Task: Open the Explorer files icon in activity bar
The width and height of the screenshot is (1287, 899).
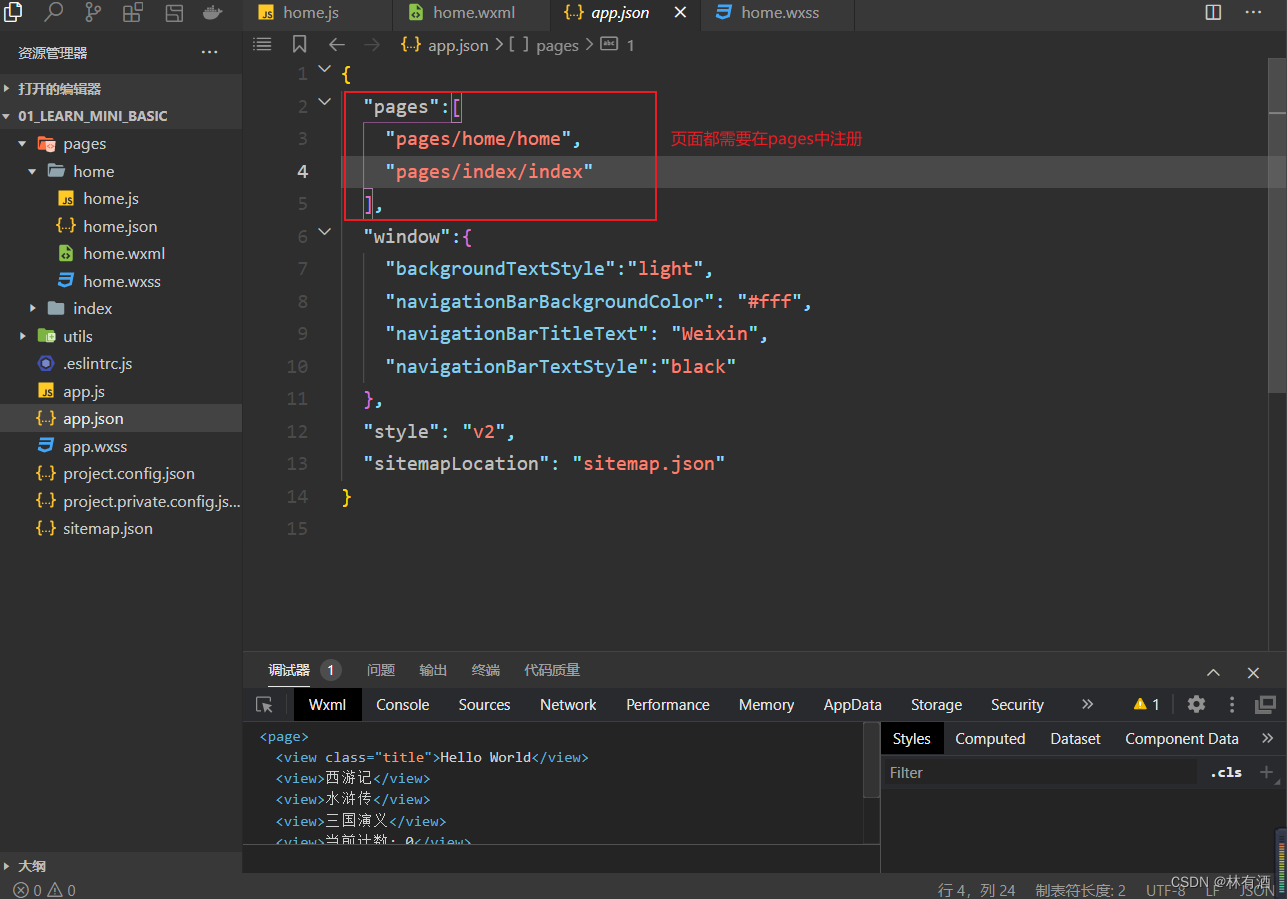Action: click(13, 13)
